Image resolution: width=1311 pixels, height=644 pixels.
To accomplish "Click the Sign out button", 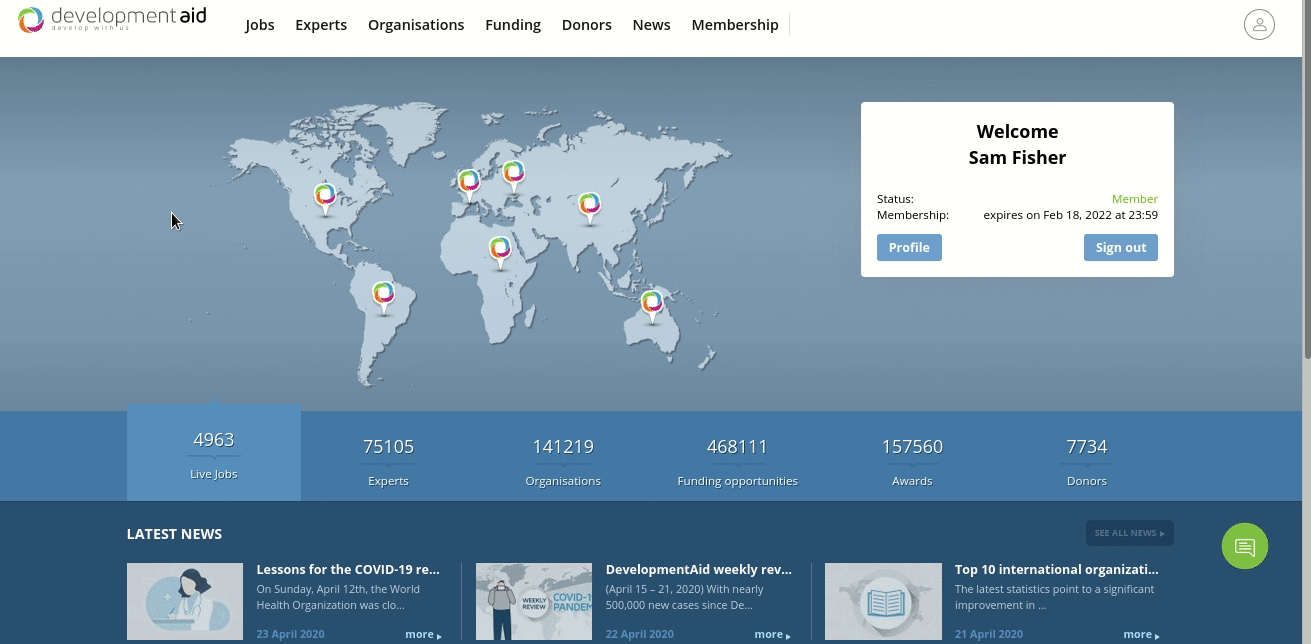I will pyautogui.click(x=1120, y=248).
